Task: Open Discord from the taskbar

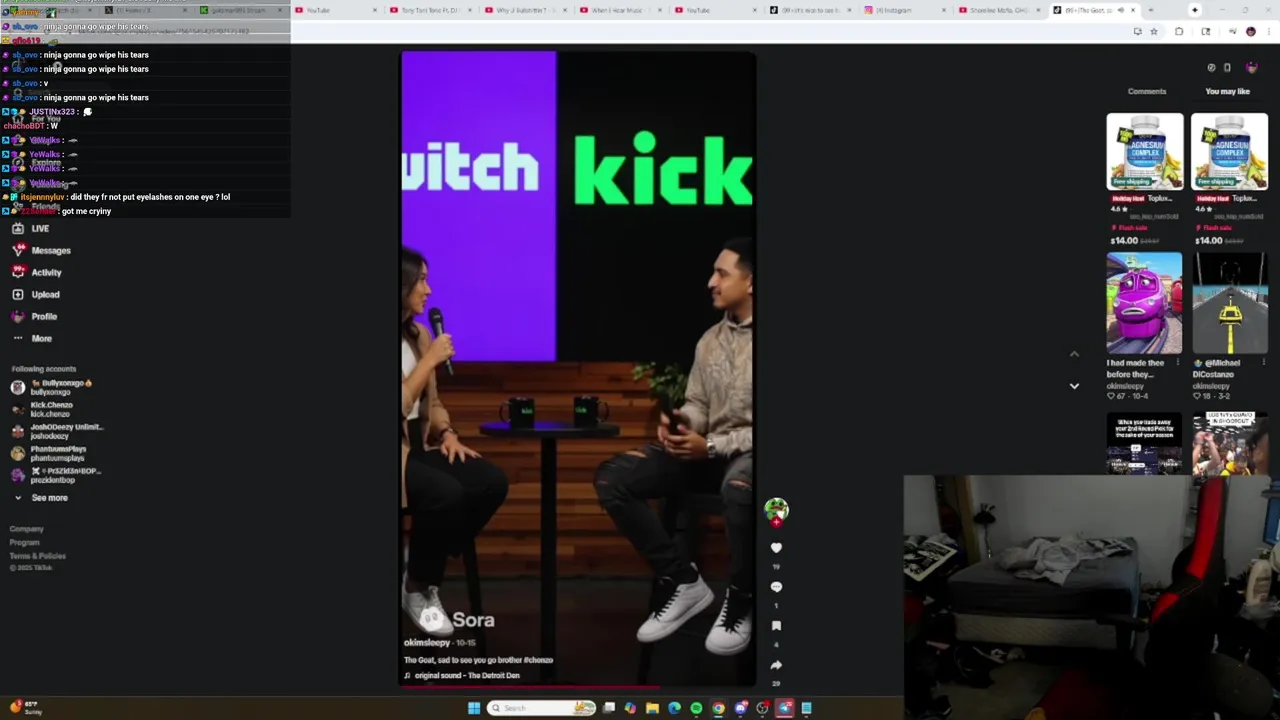Action: [x=741, y=708]
